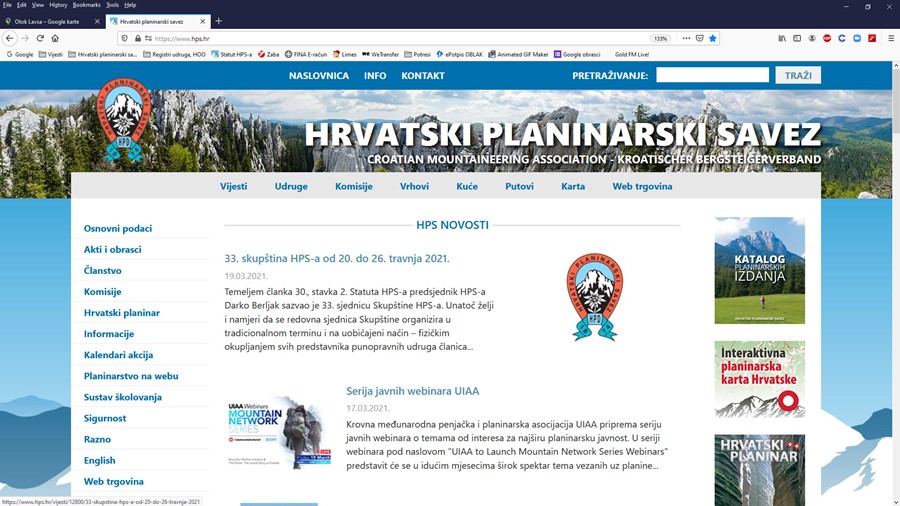900x506 pixels.
Task: Click the 133% zoom level indicator
Action: [x=661, y=38]
